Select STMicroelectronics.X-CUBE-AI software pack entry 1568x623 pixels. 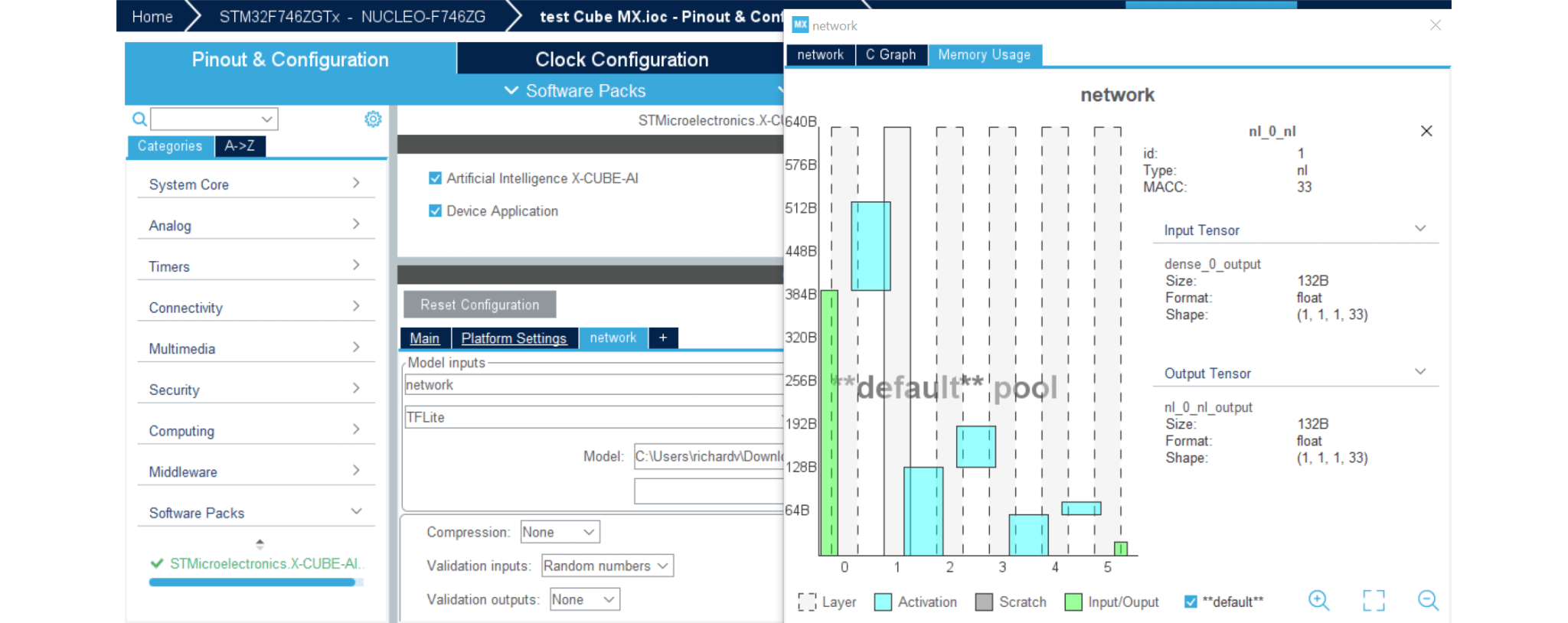click(x=266, y=564)
